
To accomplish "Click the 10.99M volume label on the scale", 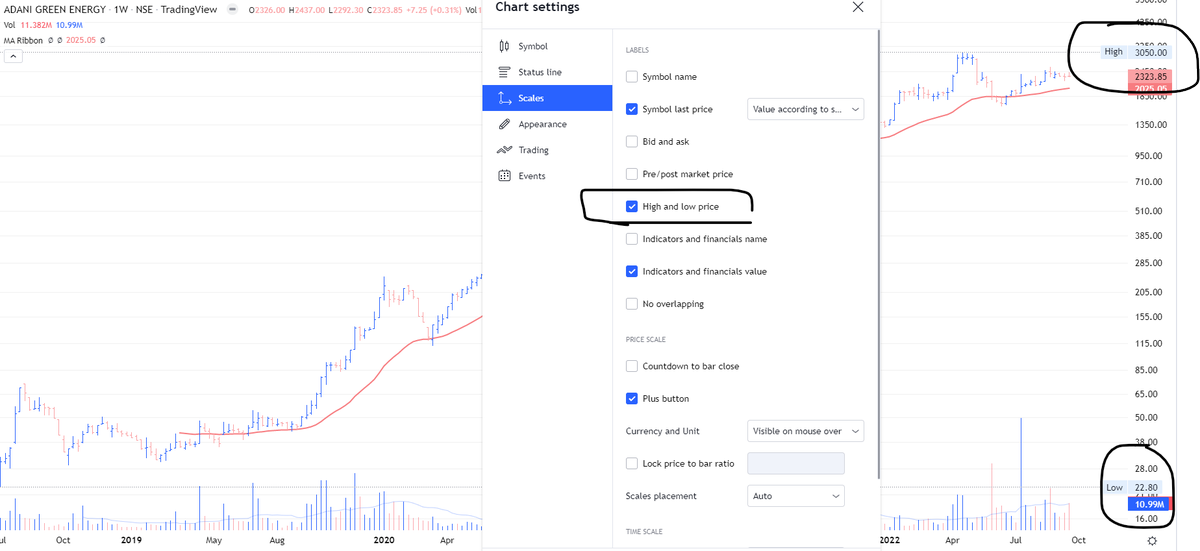I will pyautogui.click(x=1151, y=506).
